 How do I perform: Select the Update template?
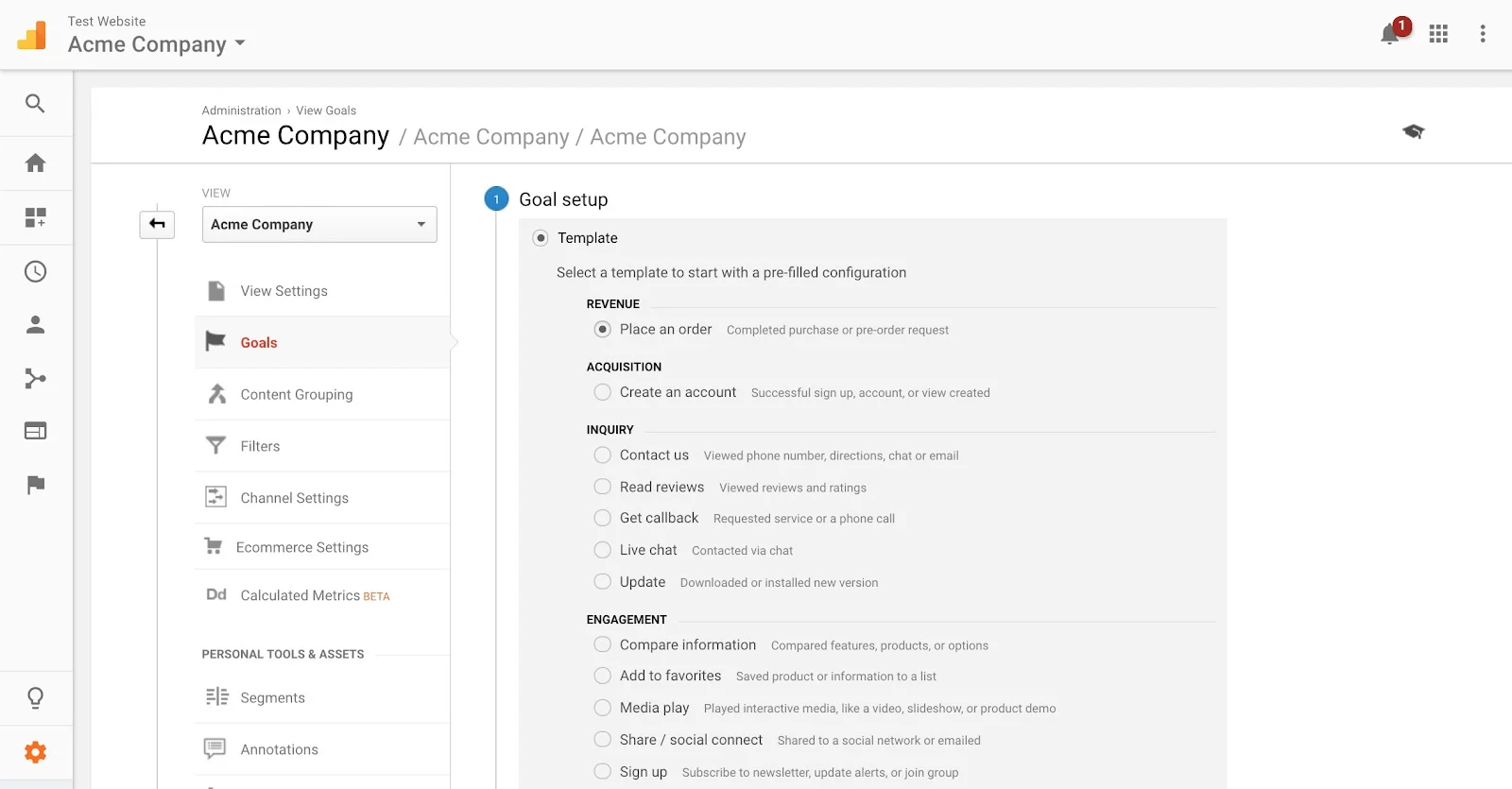(602, 582)
